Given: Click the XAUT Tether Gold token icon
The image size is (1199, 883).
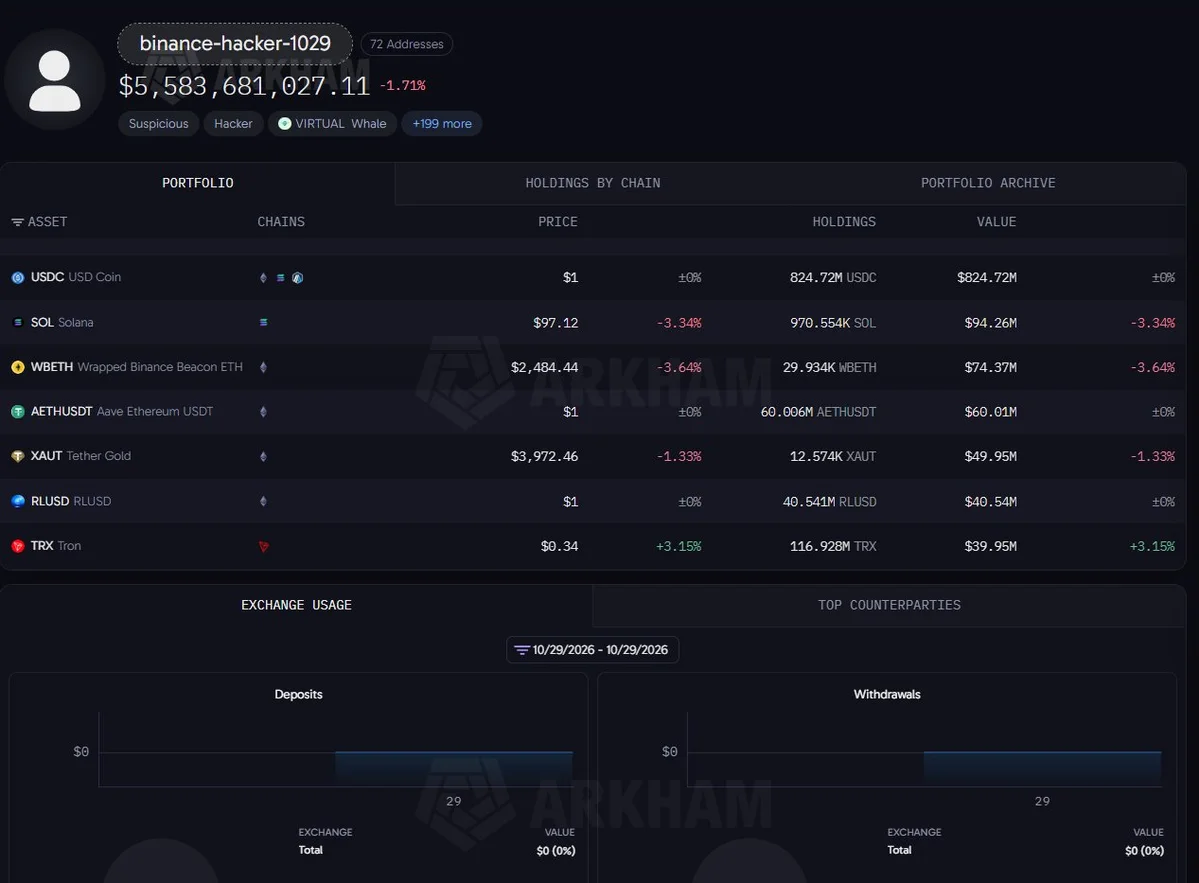Looking at the screenshot, I should pos(18,456).
